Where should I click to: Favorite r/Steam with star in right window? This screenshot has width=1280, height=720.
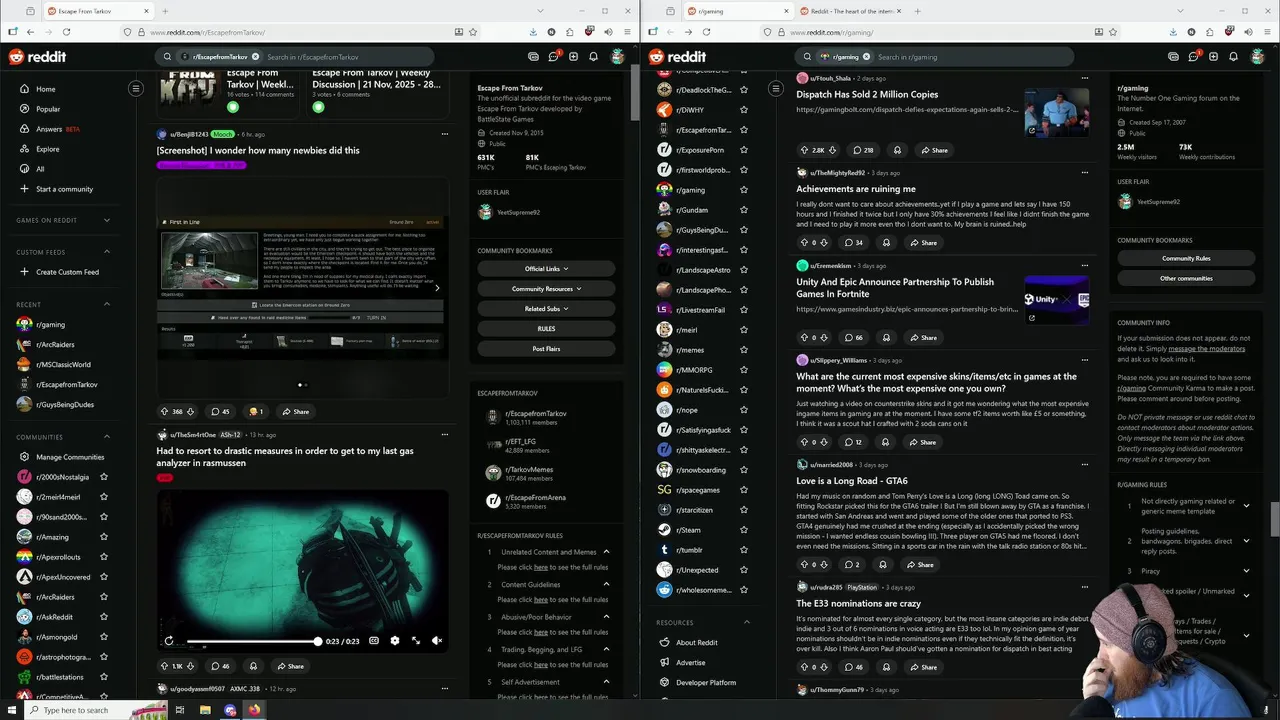click(x=744, y=530)
